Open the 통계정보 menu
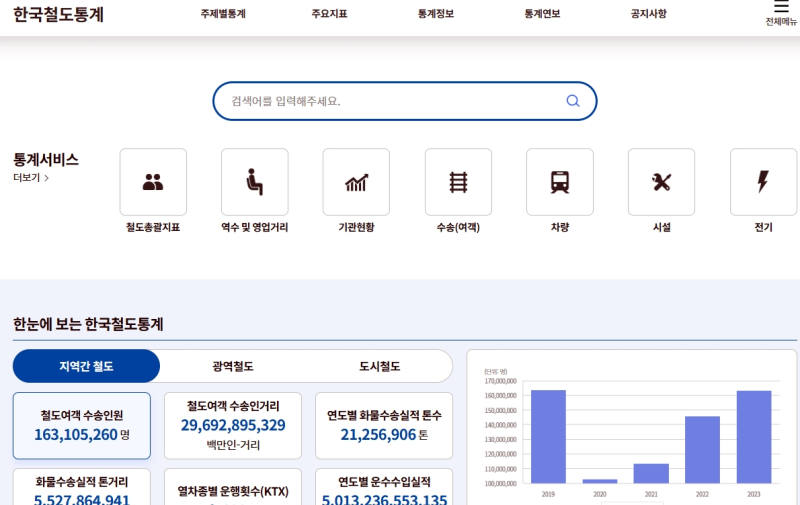Screen dimensions: 800x505 (436, 14)
